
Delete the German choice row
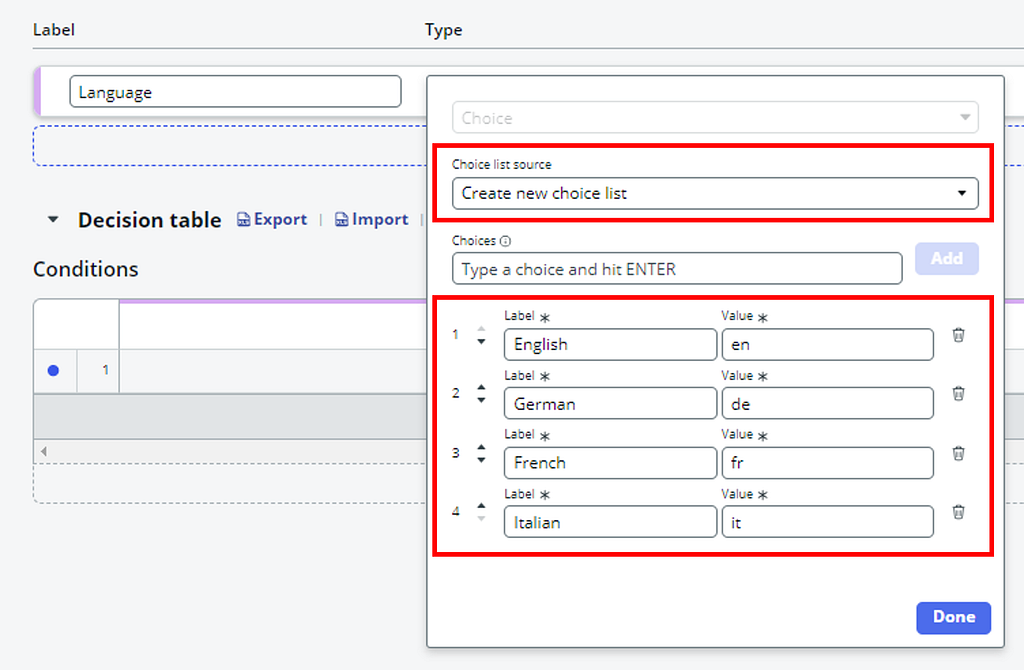pyautogui.click(x=958, y=394)
